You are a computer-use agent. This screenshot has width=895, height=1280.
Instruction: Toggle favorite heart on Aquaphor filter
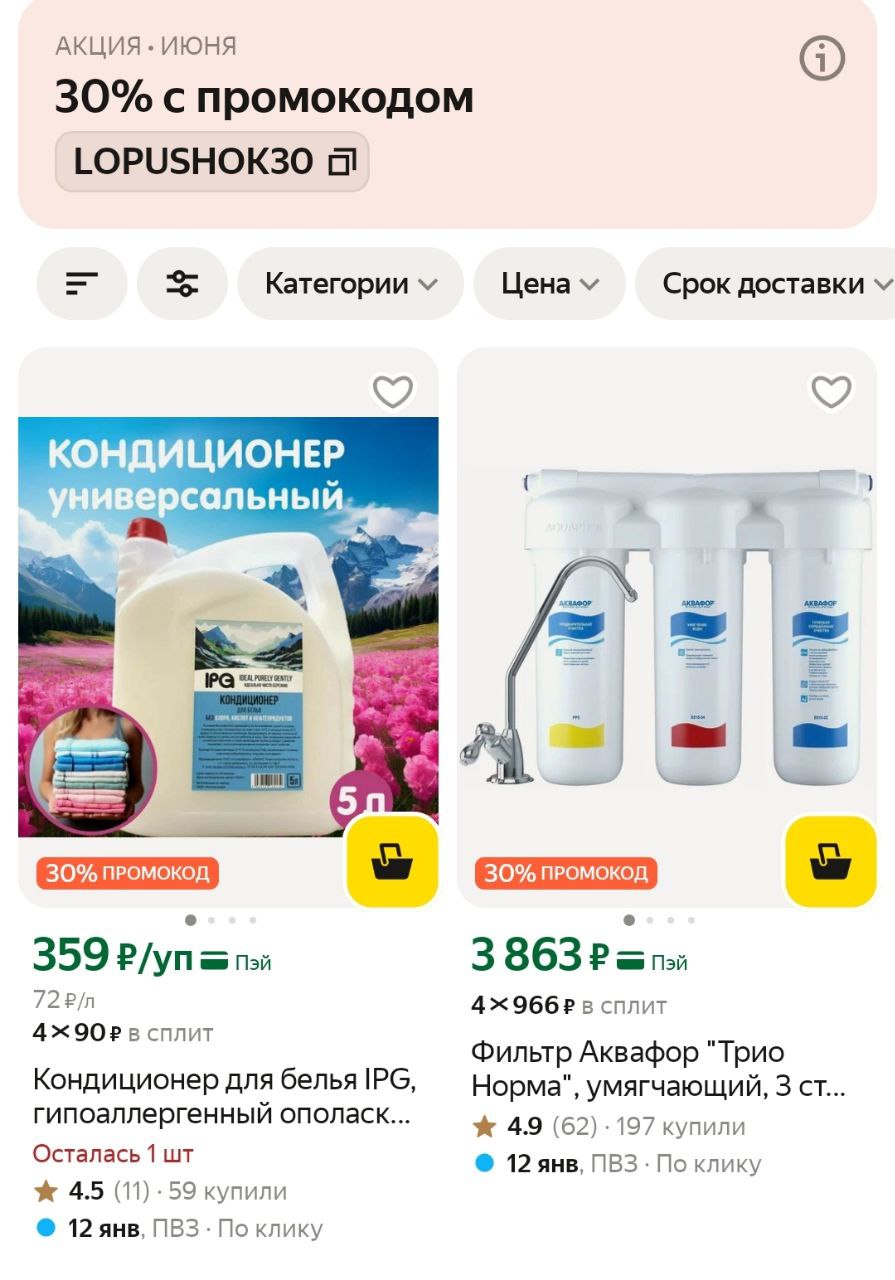click(x=831, y=391)
